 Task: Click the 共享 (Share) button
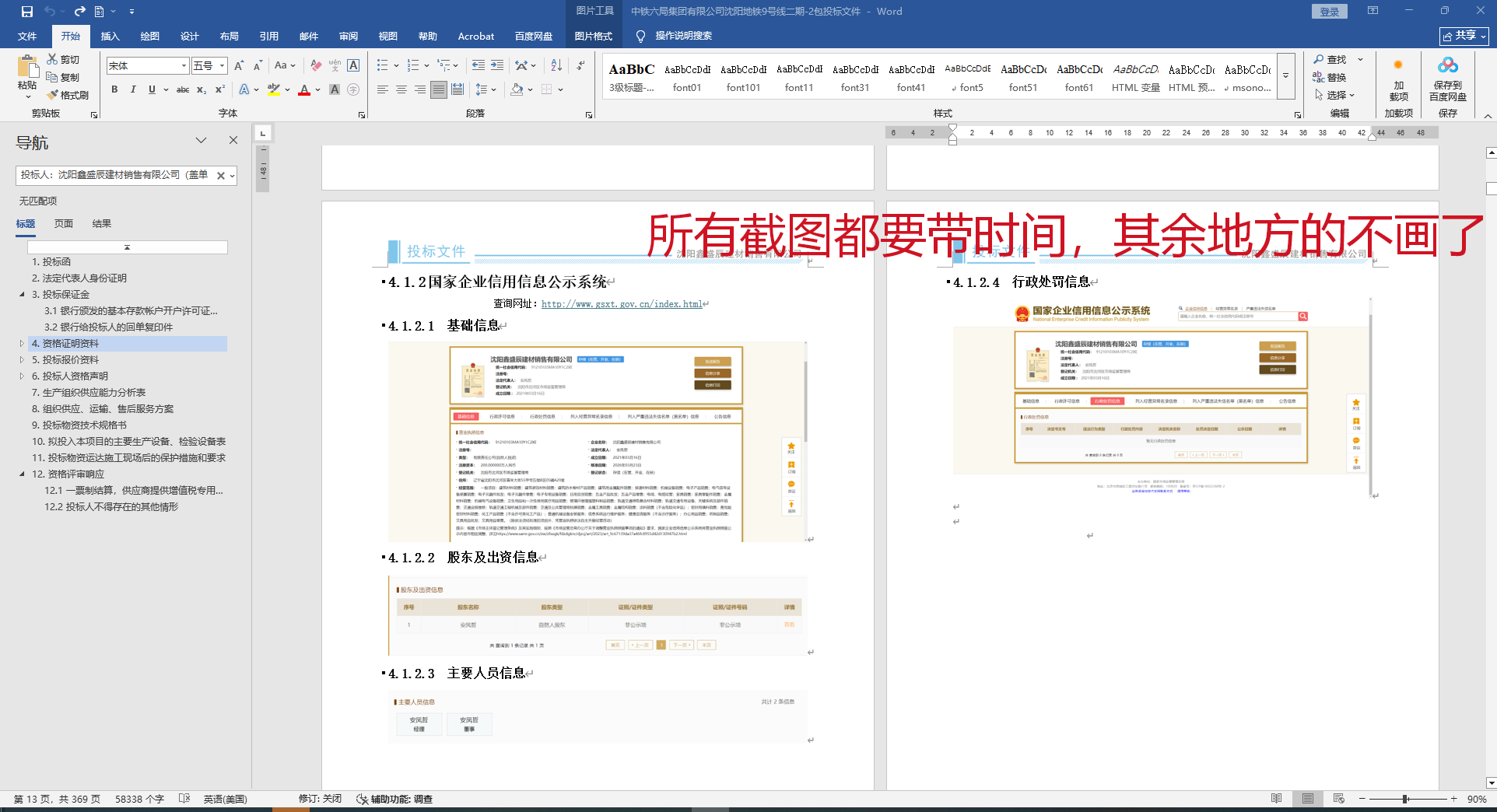[x=1464, y=36]
